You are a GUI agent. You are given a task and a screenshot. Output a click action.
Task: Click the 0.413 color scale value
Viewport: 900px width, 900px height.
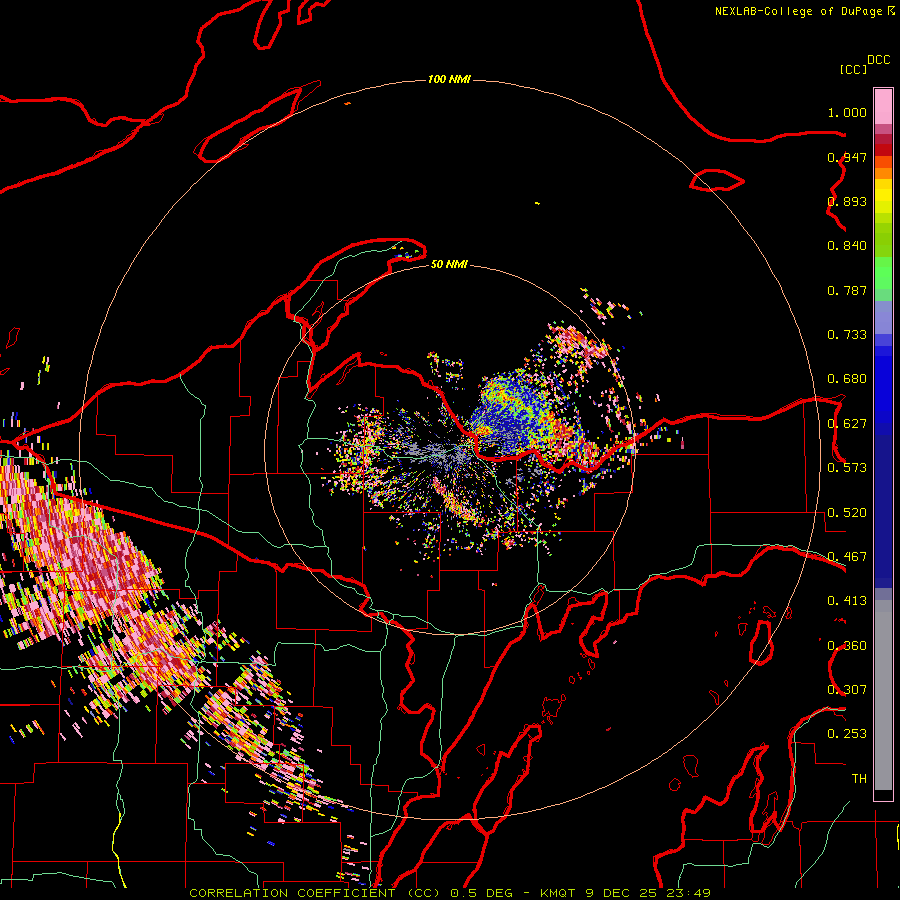[847, 601]
